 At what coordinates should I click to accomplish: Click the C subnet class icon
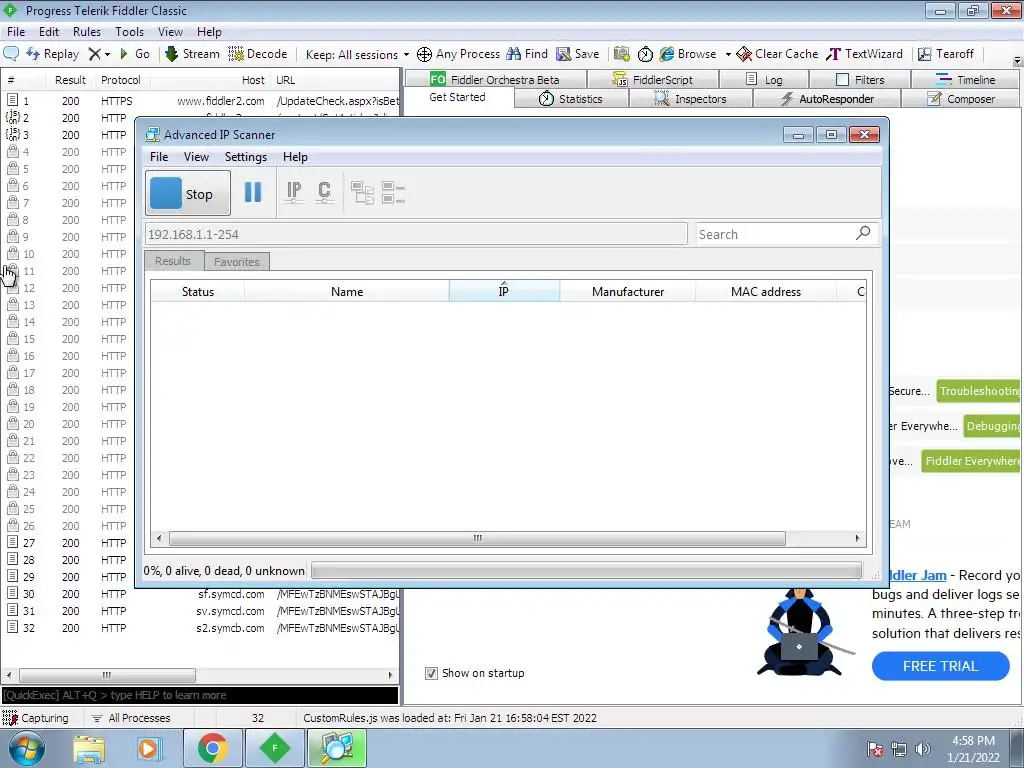[x=324, y=193]
